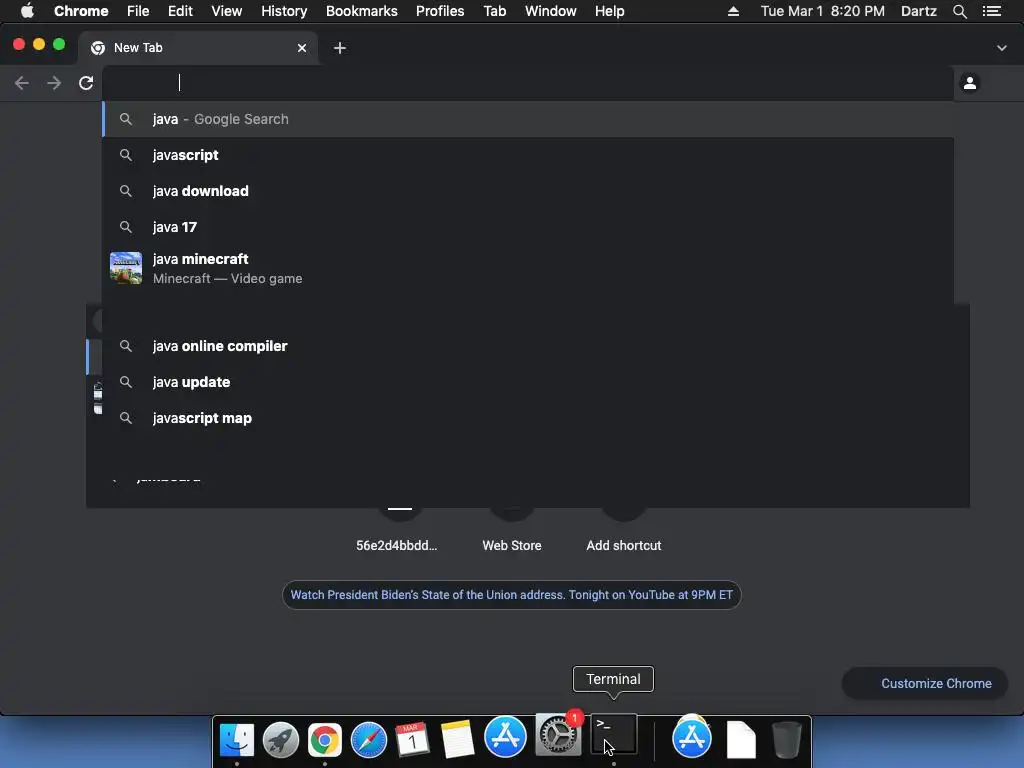This screenshot has height=768, width=1024.
Task: Reload the current page
Action: pos(86,83)
